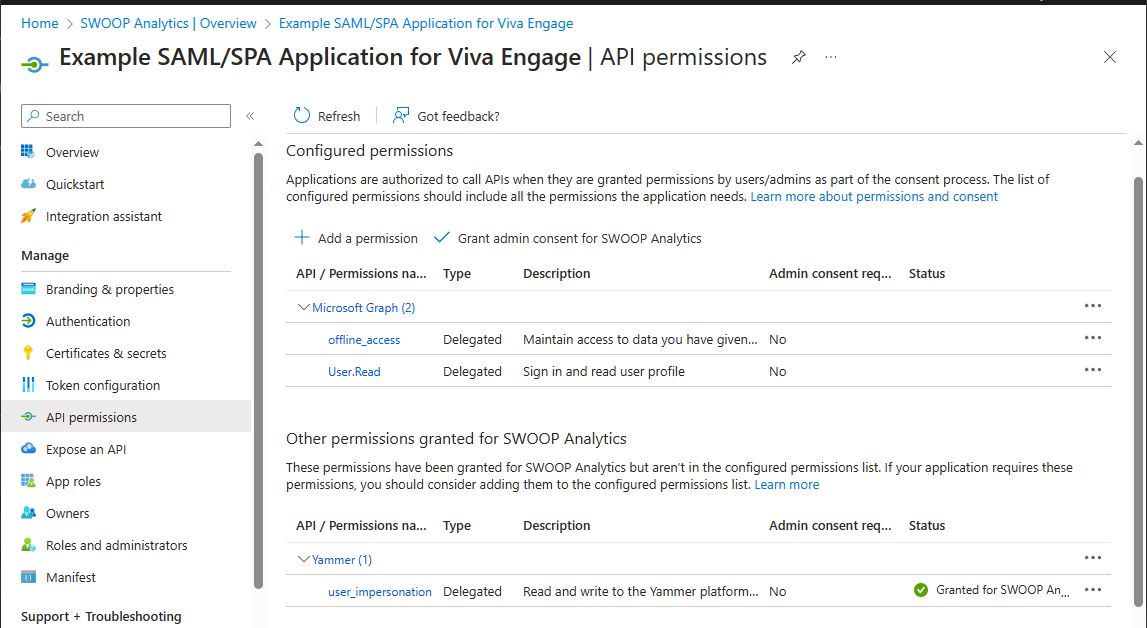The width and height of the screenshot is (1147, 628).
Task: Open ellipsis menu for user_impersonation row
Action: click(1093, 590)
